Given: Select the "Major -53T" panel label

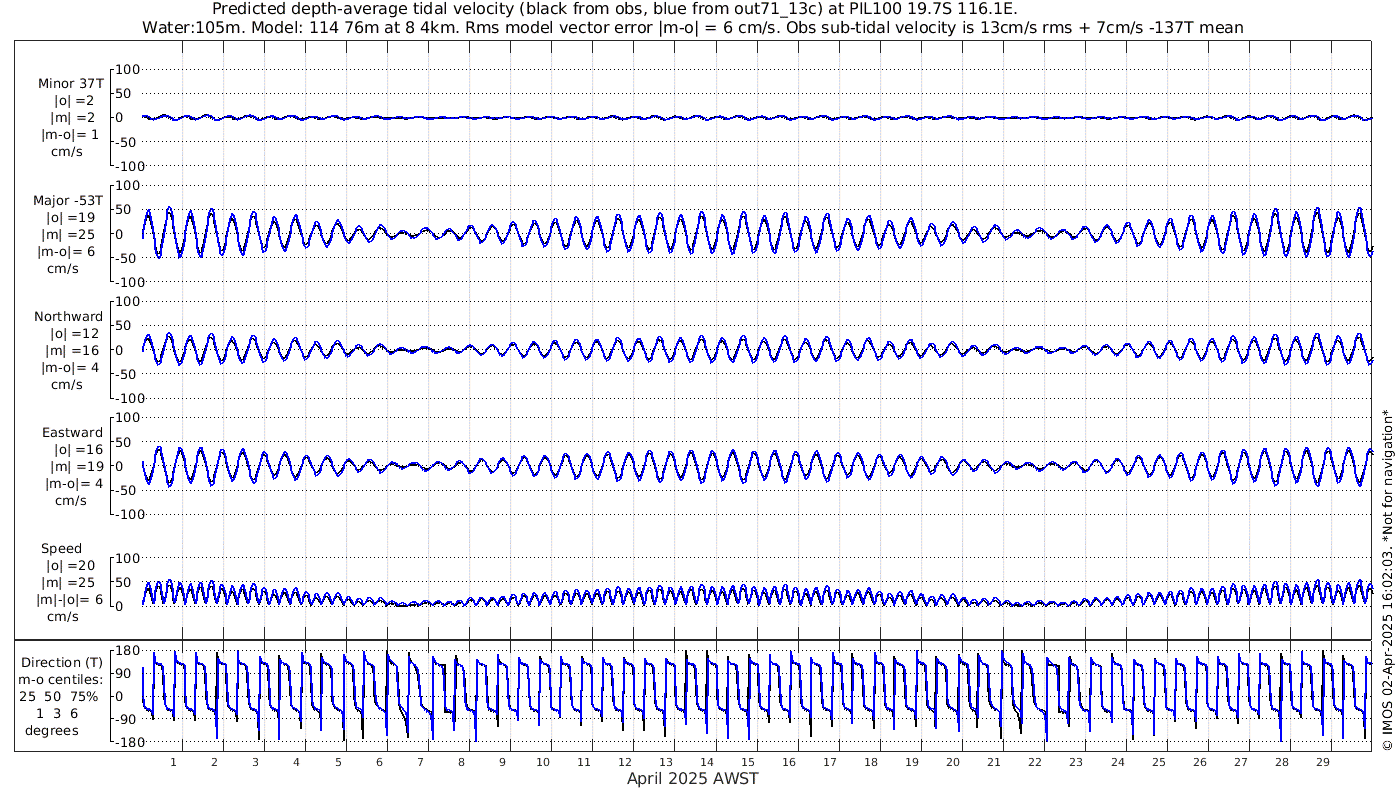Looking at the screenshot, I should (68, 200).
